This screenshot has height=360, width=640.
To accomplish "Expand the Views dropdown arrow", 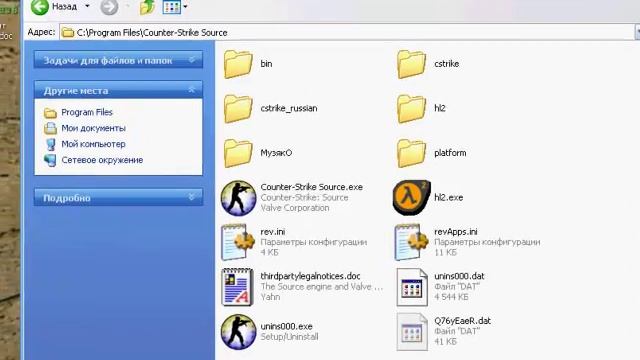I will pos(185,7).
